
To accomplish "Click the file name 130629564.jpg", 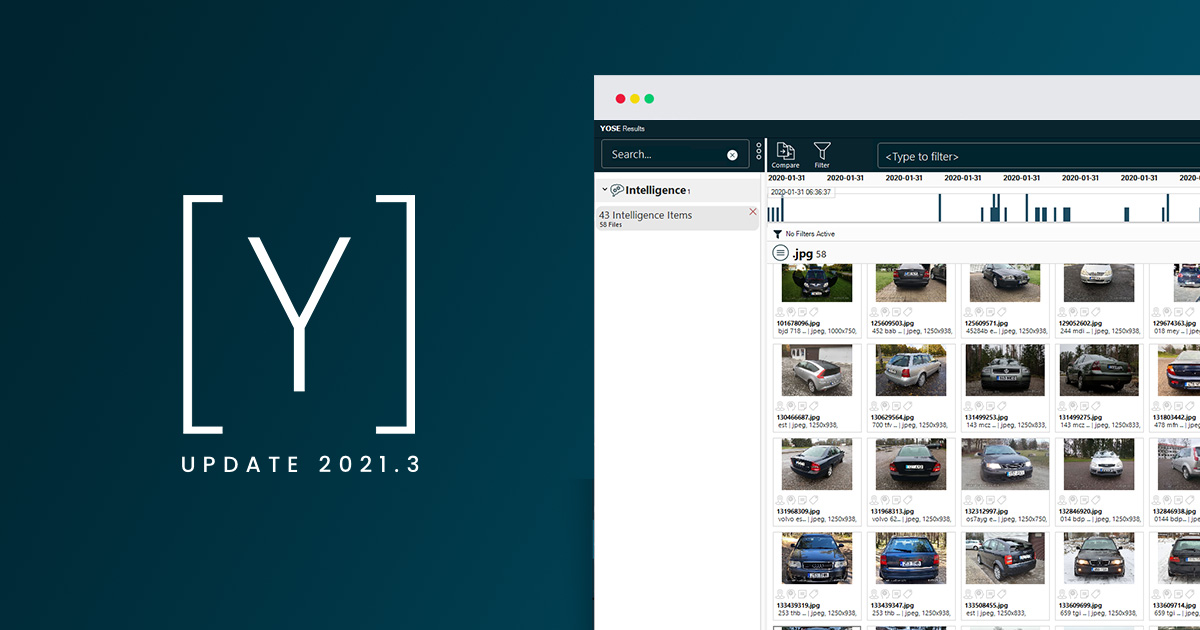I will click(x=892, y=417).
